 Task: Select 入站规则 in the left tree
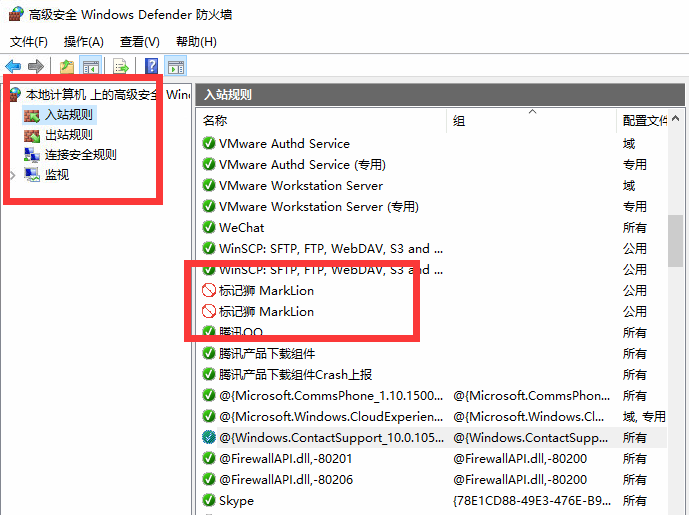[68, 115]
